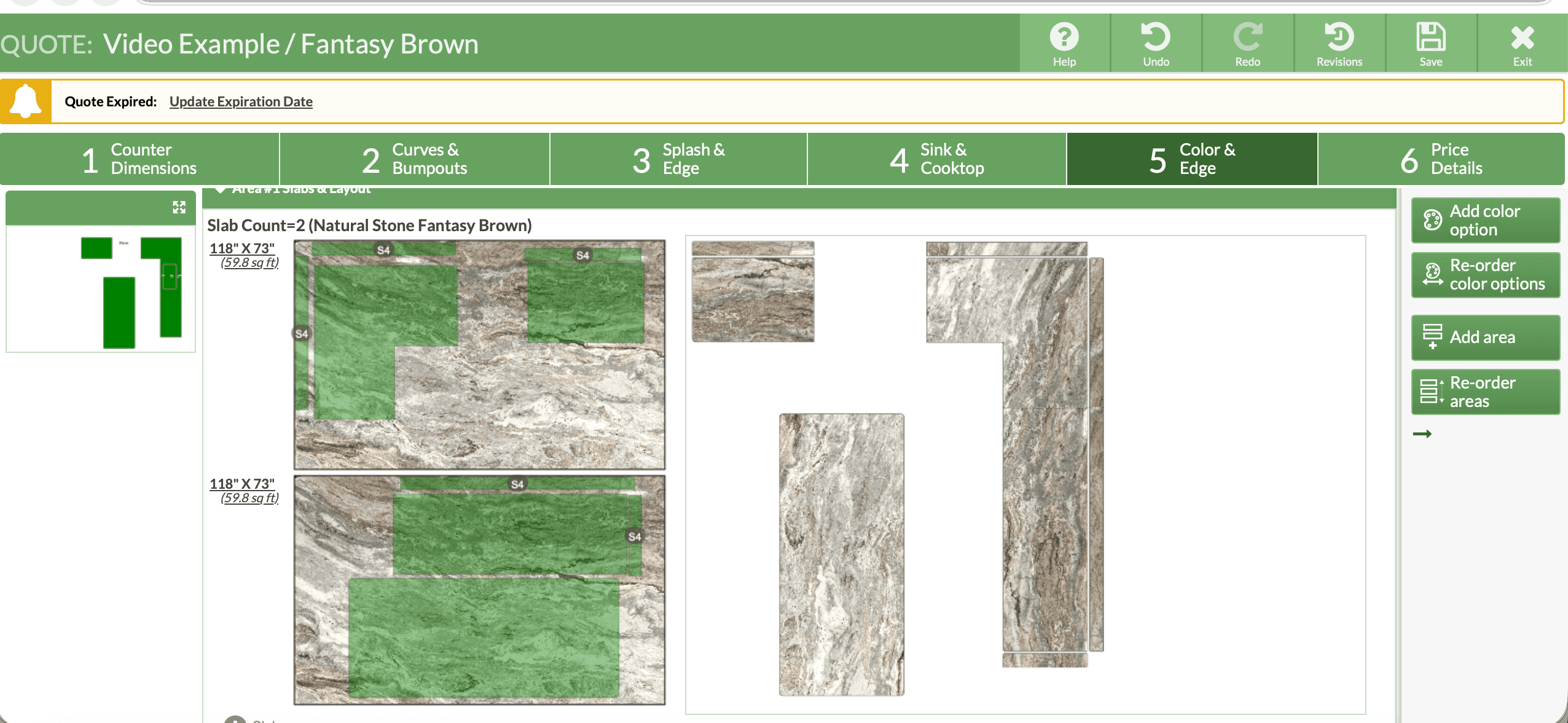Select the L-shaped green piece on first slab

[355, 342]
